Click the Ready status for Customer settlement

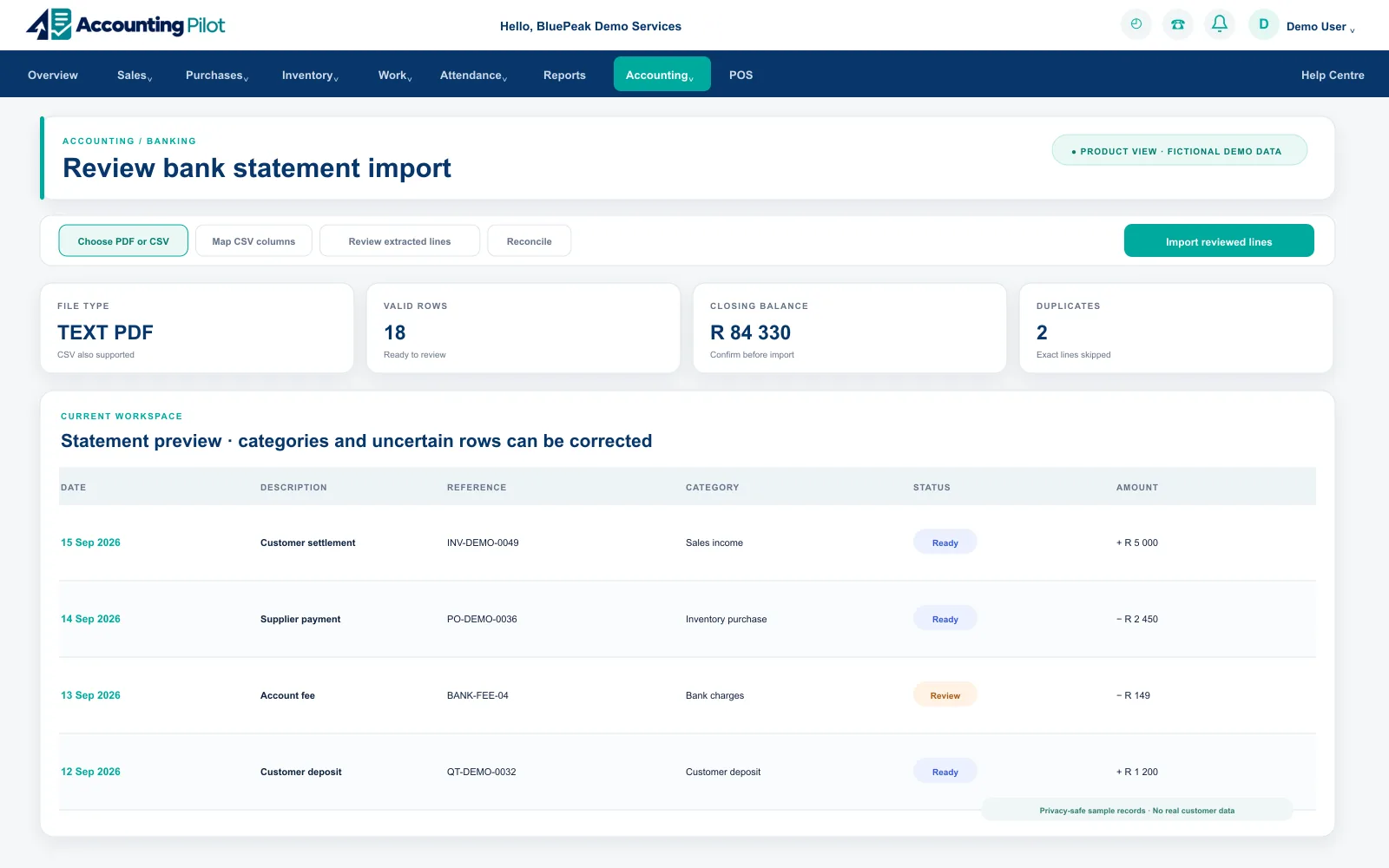point(945,542)
